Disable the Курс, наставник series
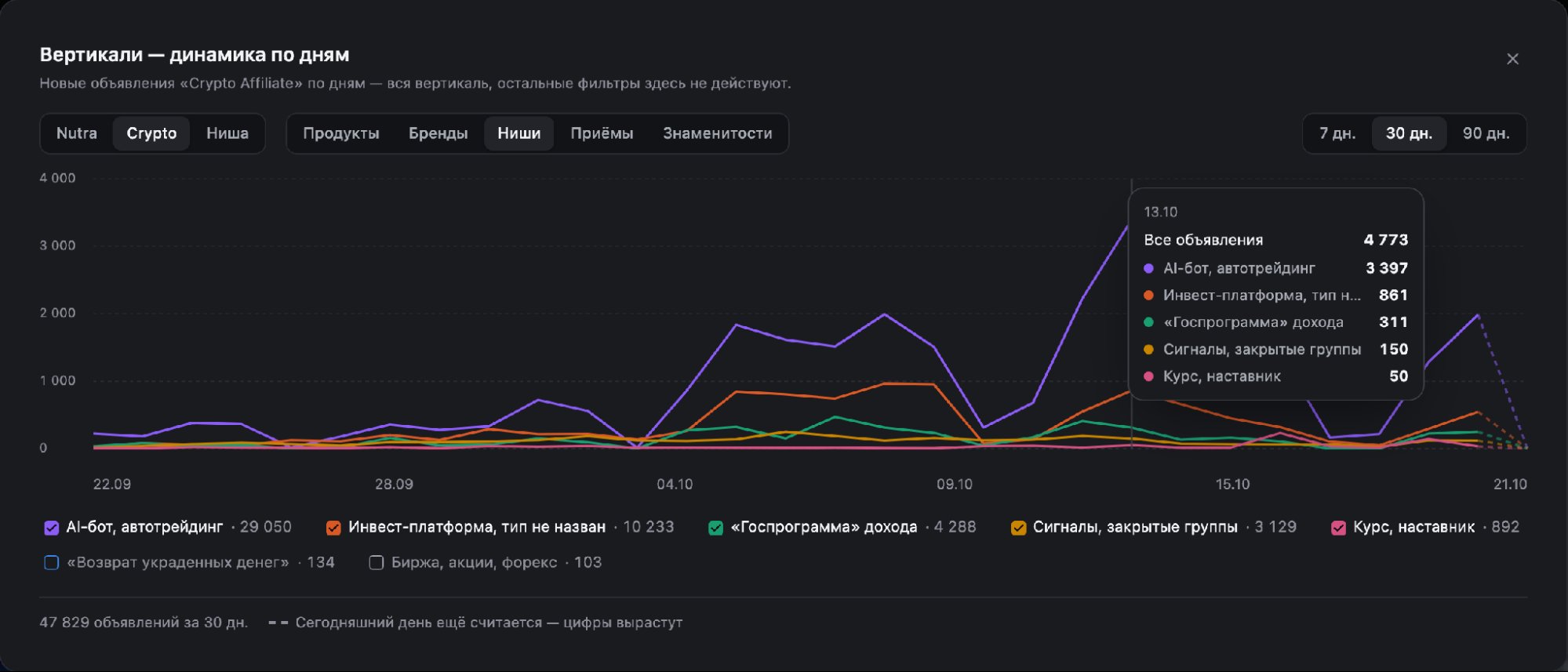 tap(1338, 528)
